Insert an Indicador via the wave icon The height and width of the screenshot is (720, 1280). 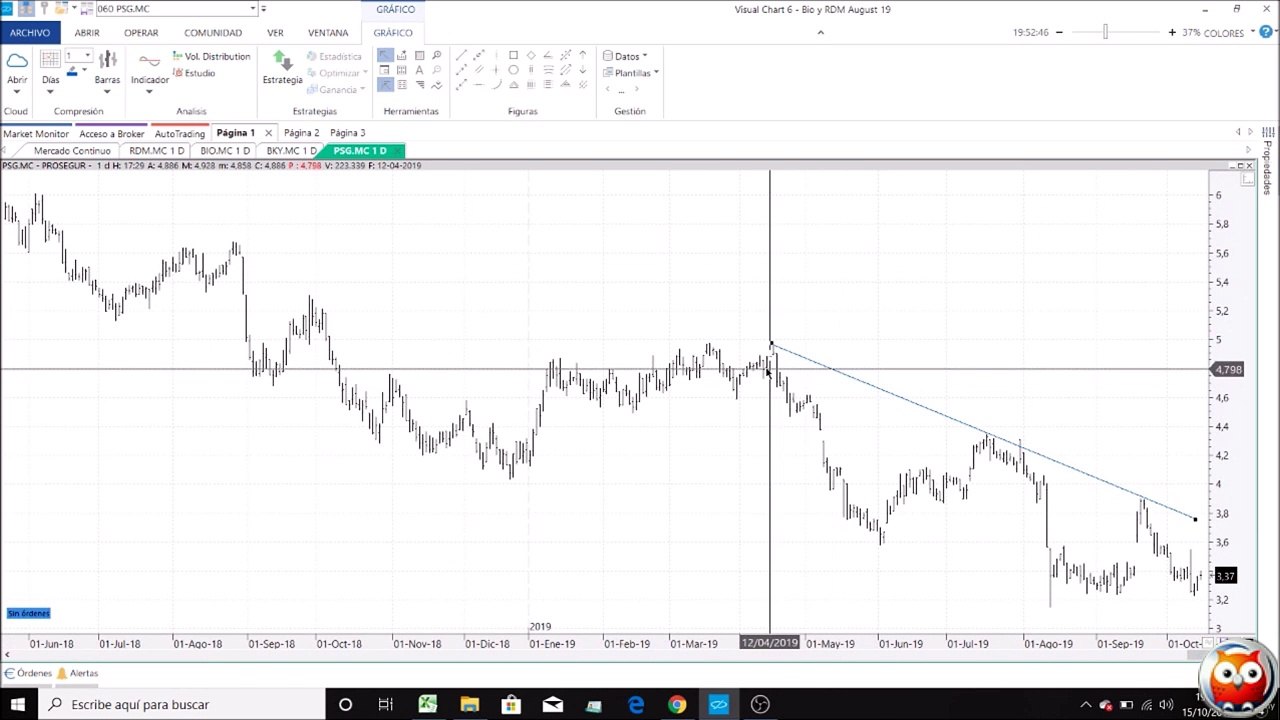(x=149, y=60)
